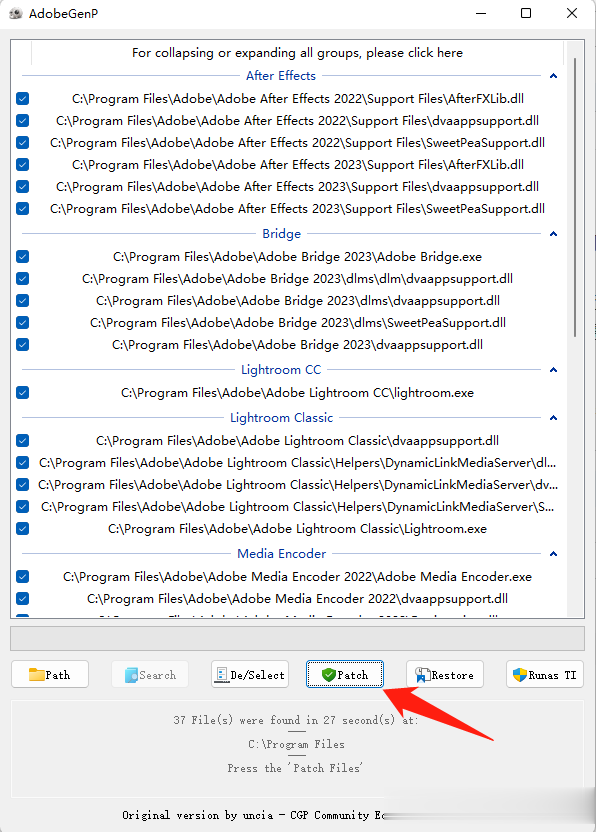Uncheck After Effects 2023 dvaappsupport.dll
This screenshot has width=596, height=832.
click(22, 187)
